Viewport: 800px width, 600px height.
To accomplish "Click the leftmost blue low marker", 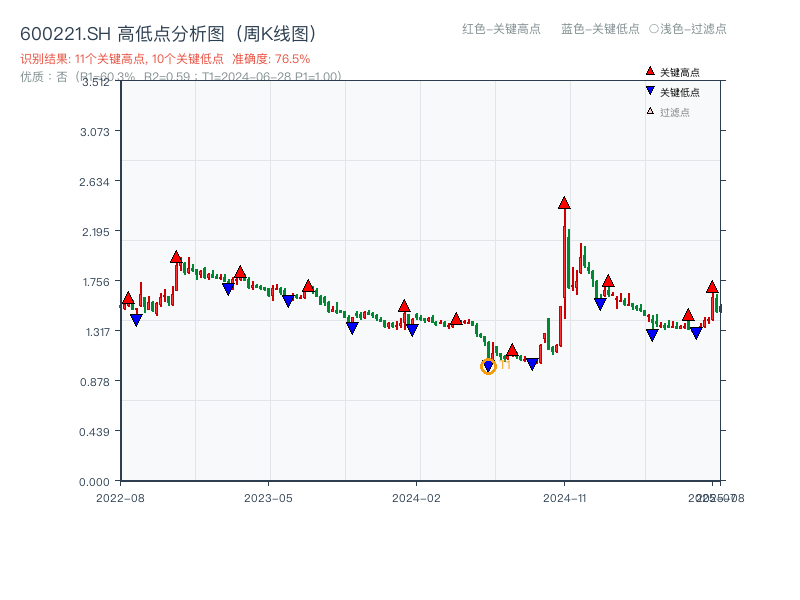I will tap(136, 320).
